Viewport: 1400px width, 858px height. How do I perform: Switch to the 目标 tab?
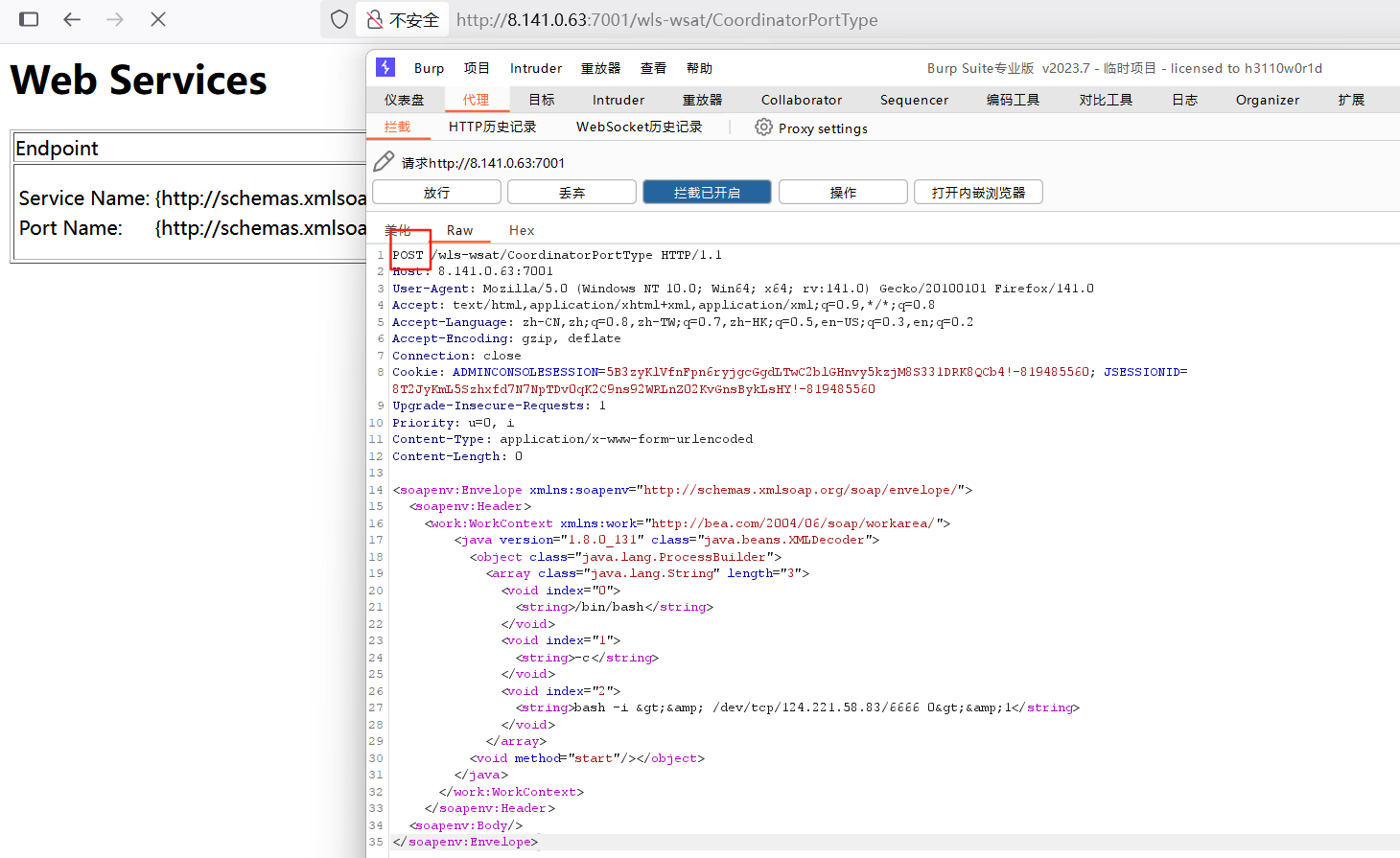[542, 100]
